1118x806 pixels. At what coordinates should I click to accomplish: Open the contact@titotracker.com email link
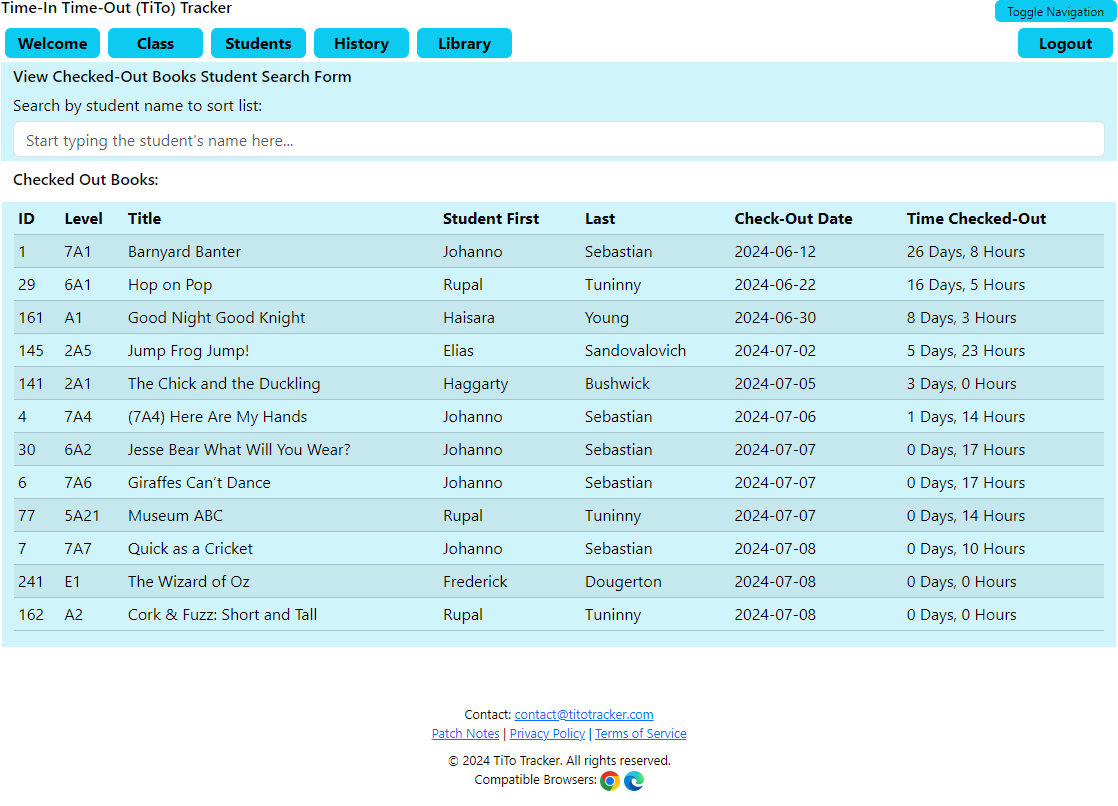point(584,715)
